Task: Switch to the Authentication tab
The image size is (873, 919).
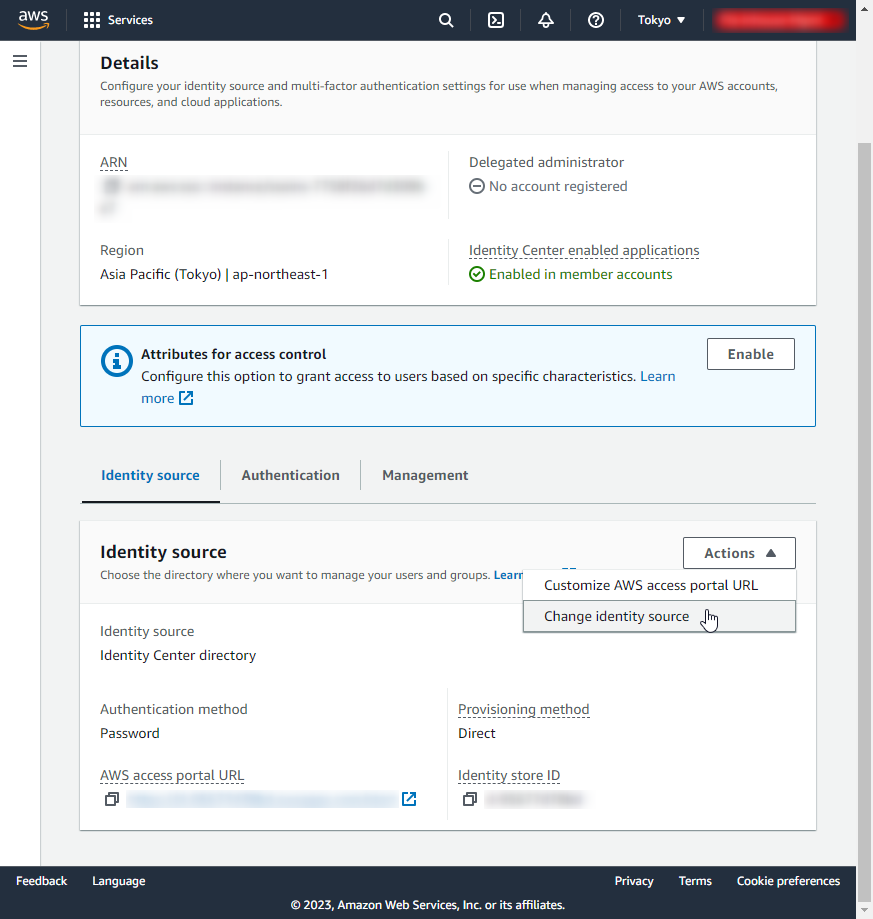Action: tap(291, 475)
